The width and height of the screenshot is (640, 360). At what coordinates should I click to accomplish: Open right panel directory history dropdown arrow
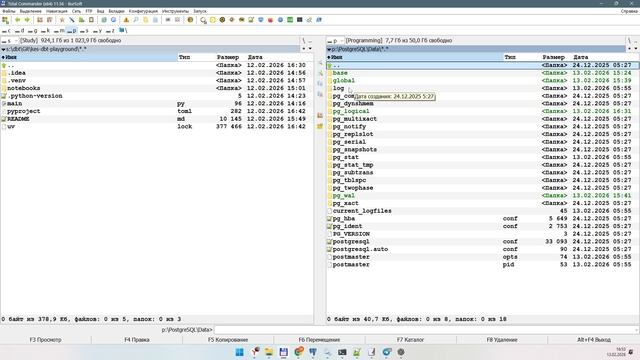tap(636, 49)
